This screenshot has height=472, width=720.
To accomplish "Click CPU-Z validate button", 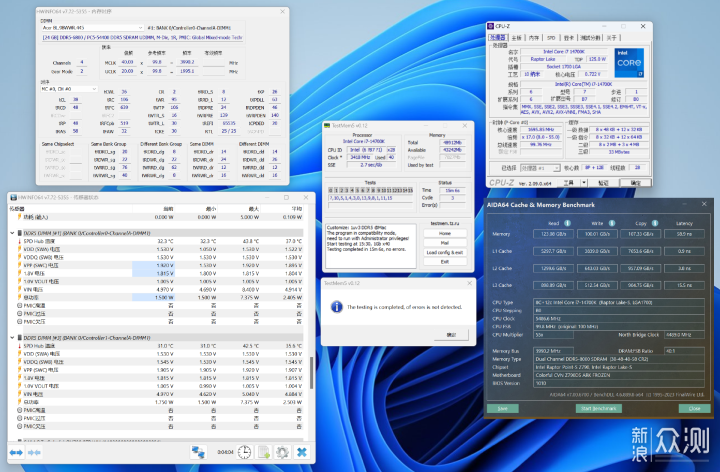I will [603, 183].
